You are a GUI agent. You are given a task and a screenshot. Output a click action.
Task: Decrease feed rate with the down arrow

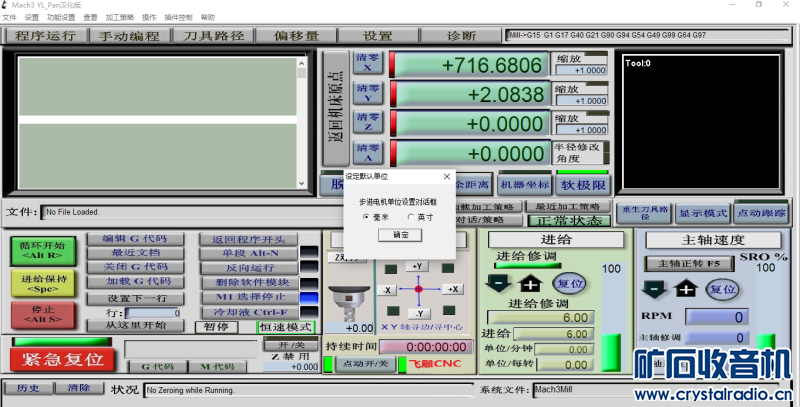click(x=498, y=283)
